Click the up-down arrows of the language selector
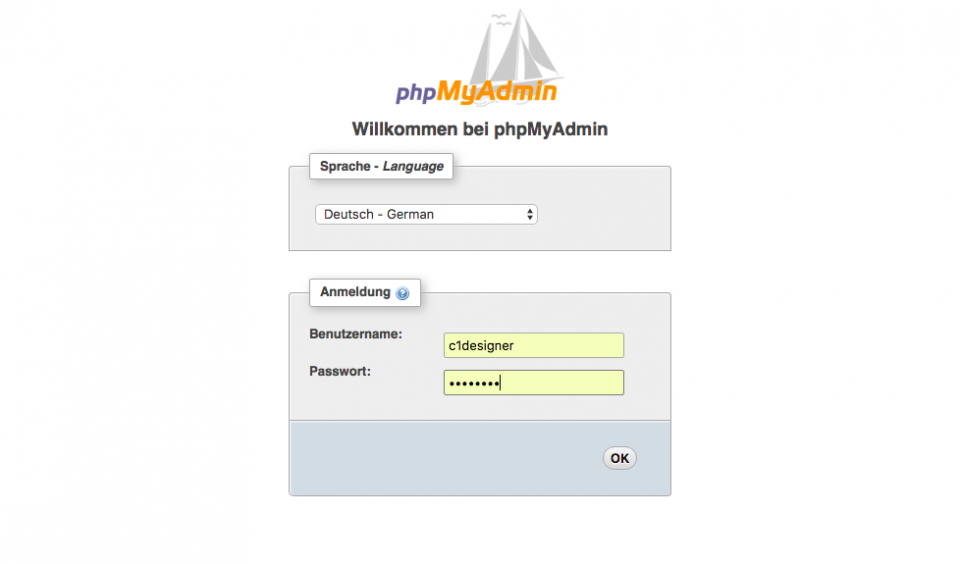Viewport: 960px width, 564px height. point(530,214)
